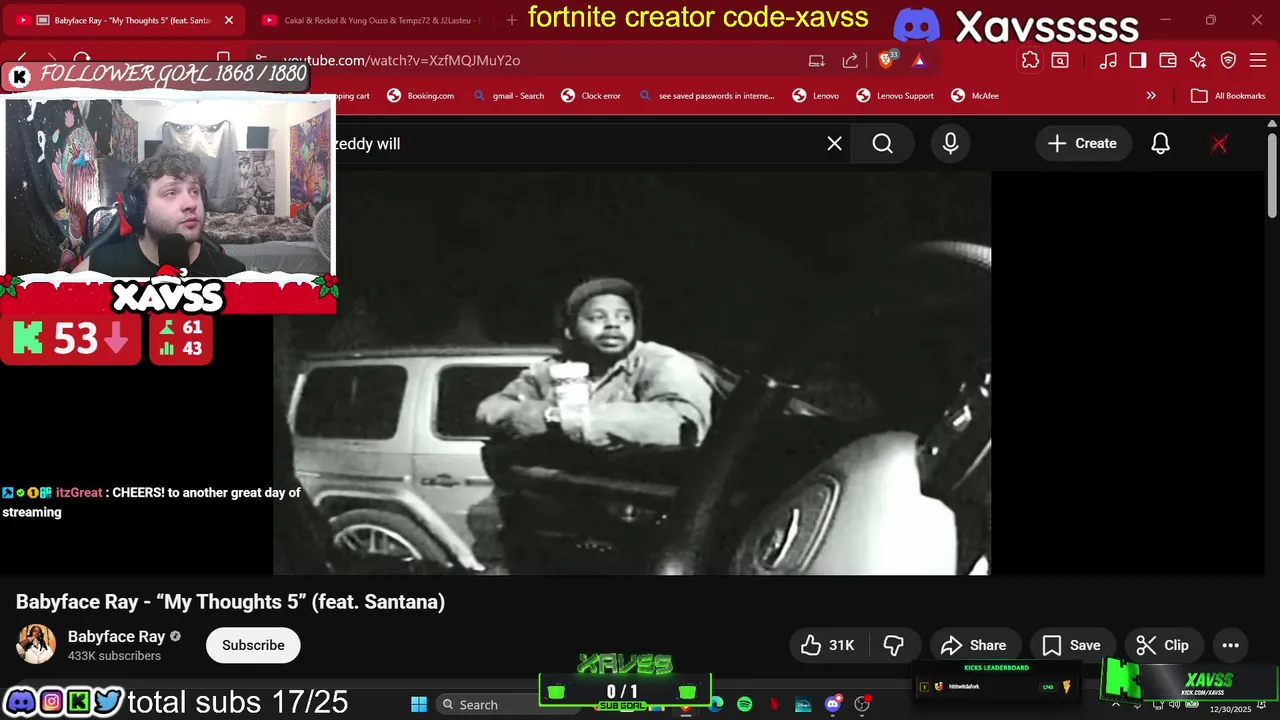Screen dimensions: 1280x720
Task: Open the Windows Start menu
Action: [x=419, y=704]
